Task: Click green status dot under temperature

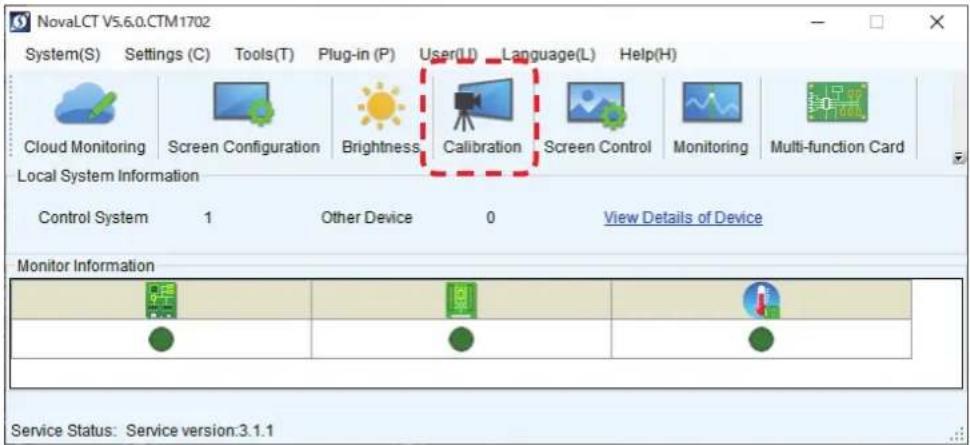Action: pyautogui.click(x=762, y=339)
